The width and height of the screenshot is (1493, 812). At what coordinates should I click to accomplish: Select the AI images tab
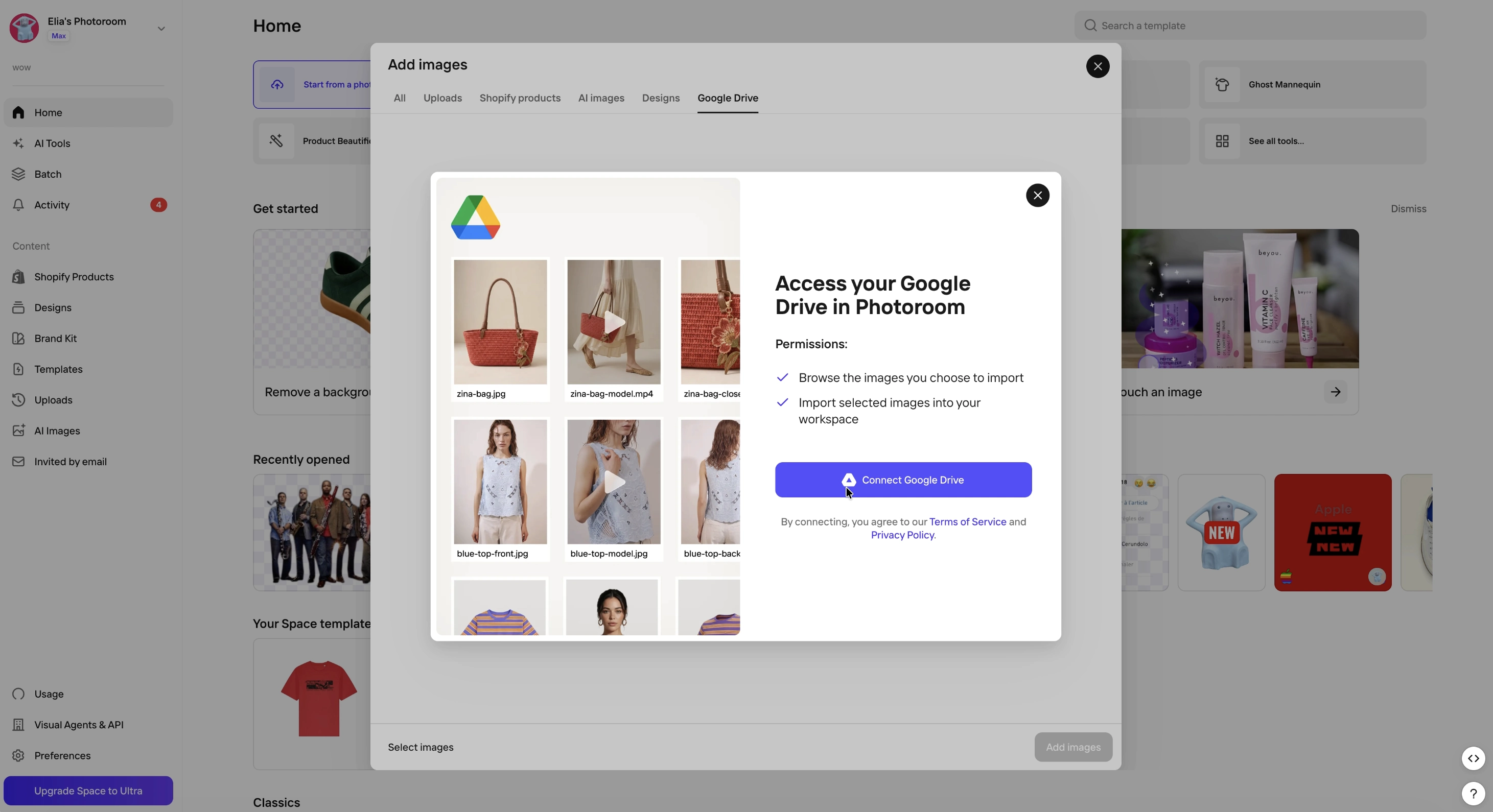[601, 98]
